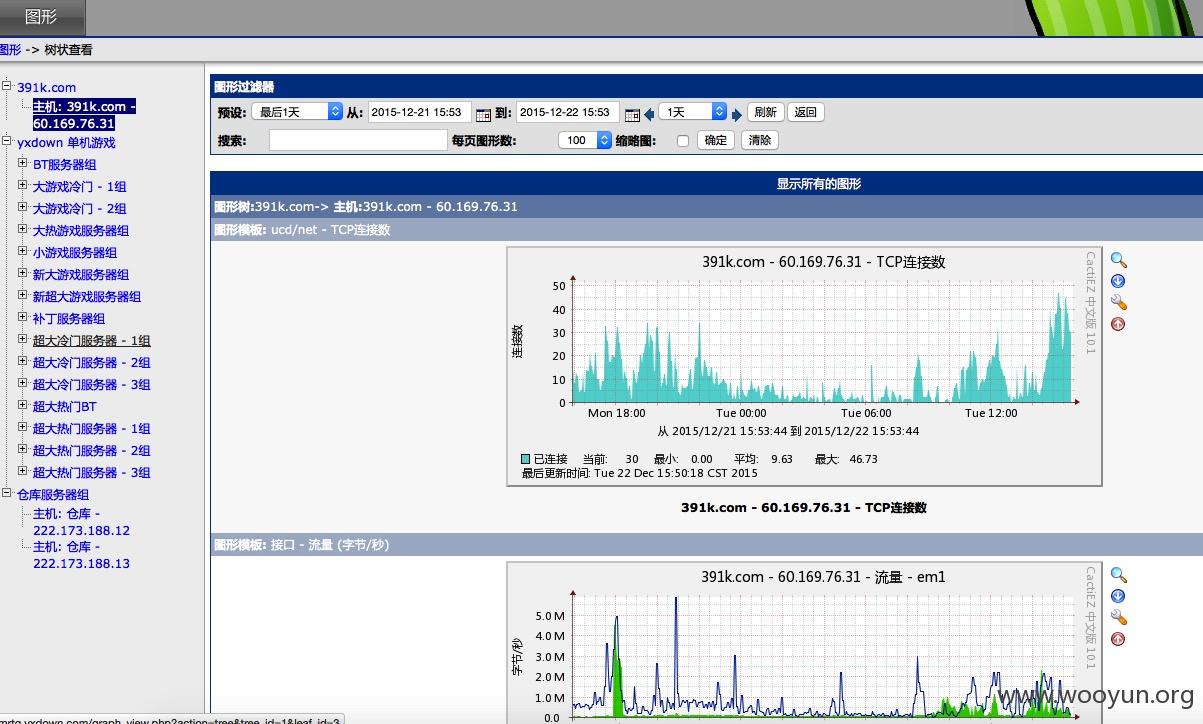Open the 超大热门服务器 - 3组 link
This screenshot has width=1203, height=724.
(92, 472)
